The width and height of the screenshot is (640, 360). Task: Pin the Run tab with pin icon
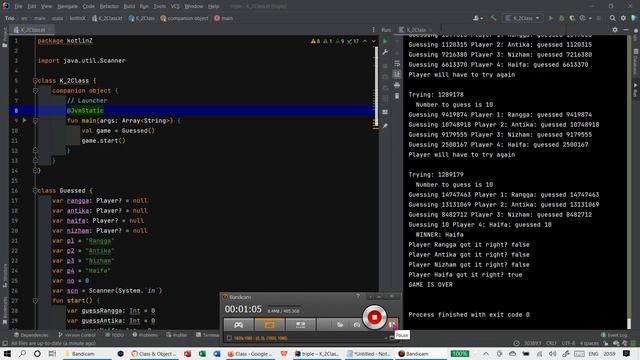coord(385,126)
